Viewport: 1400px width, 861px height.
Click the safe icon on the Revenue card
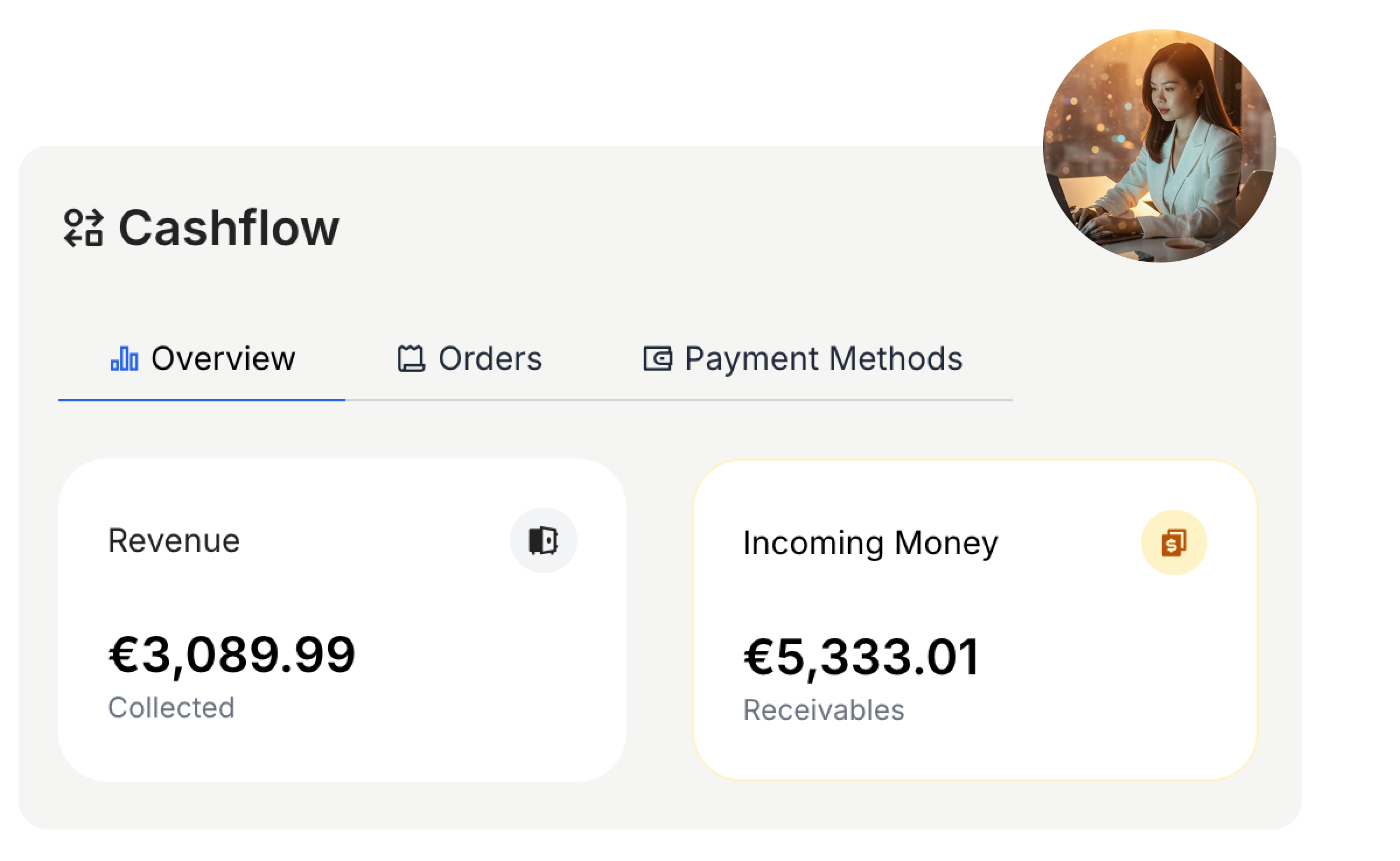pos(545,541)
